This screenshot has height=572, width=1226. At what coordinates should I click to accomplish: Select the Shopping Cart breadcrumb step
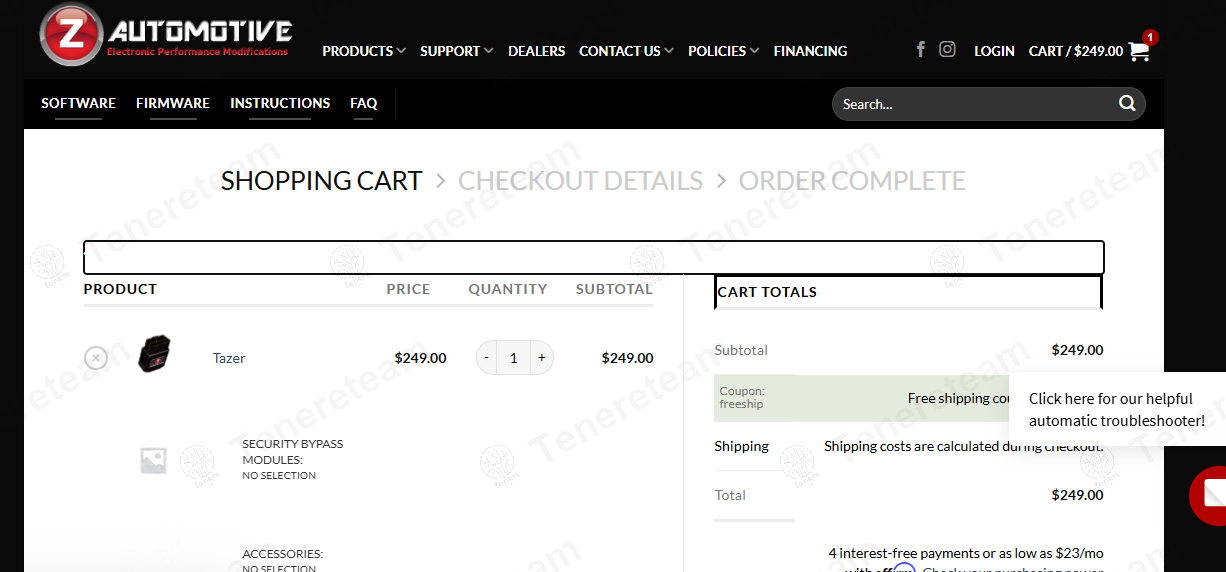pyautogui.click(x=321, y=181)
